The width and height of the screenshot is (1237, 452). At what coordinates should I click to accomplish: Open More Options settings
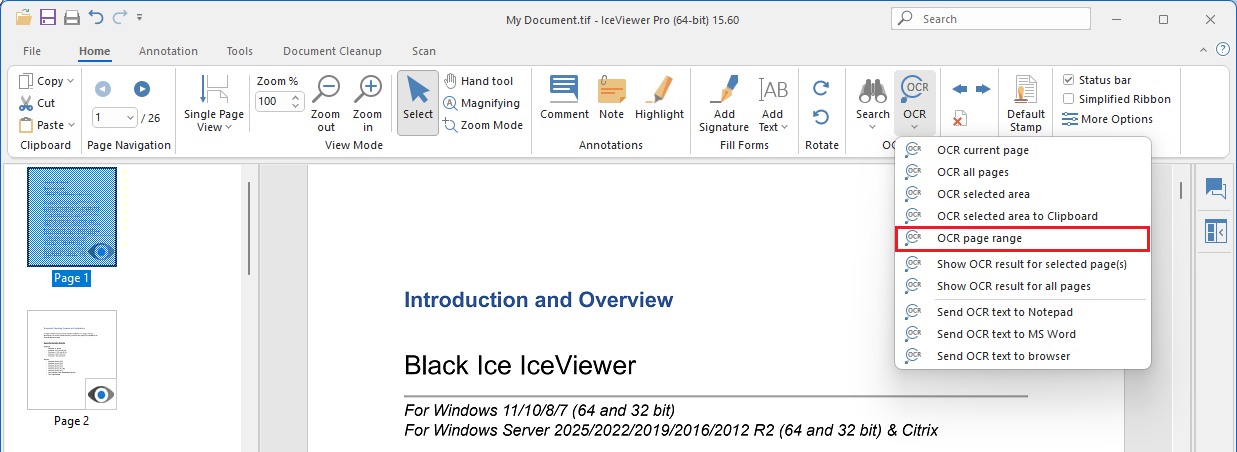coord(1107,119)
